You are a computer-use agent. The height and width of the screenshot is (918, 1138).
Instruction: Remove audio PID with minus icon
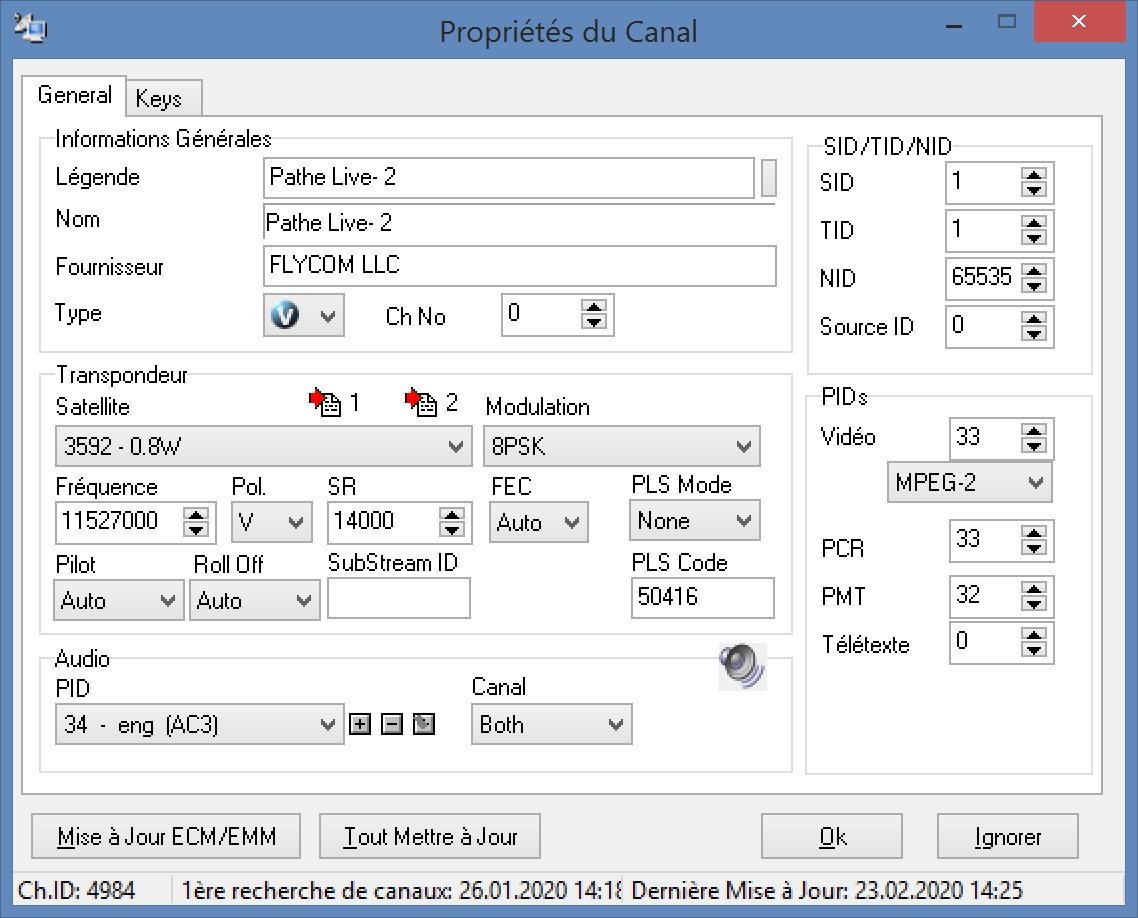tap(392, 725)
